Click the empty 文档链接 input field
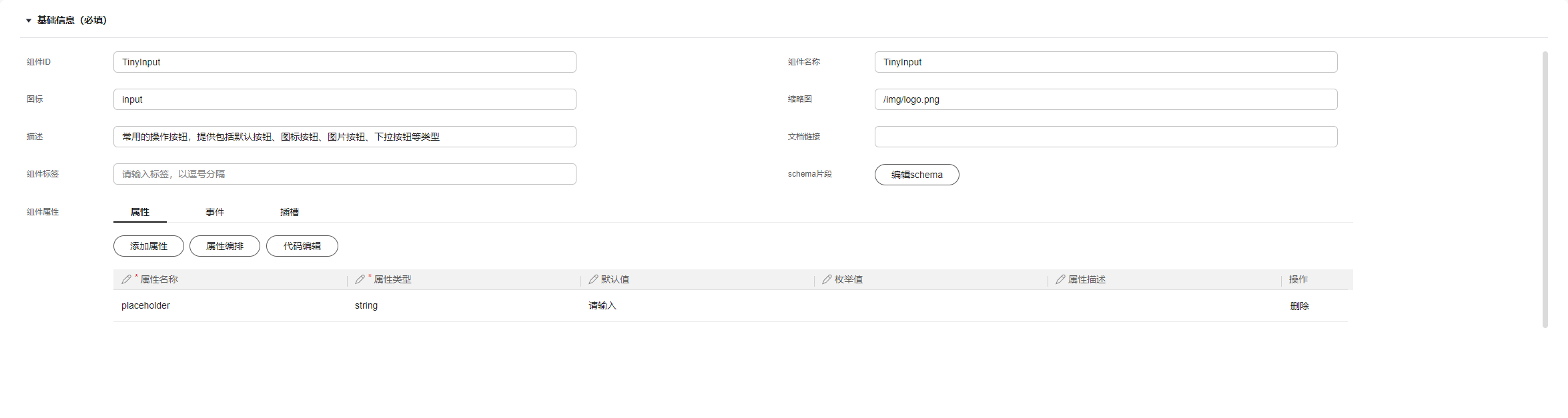This screenshot has width=1568, height=418. pyautogui.click(x=1106, y=137)
